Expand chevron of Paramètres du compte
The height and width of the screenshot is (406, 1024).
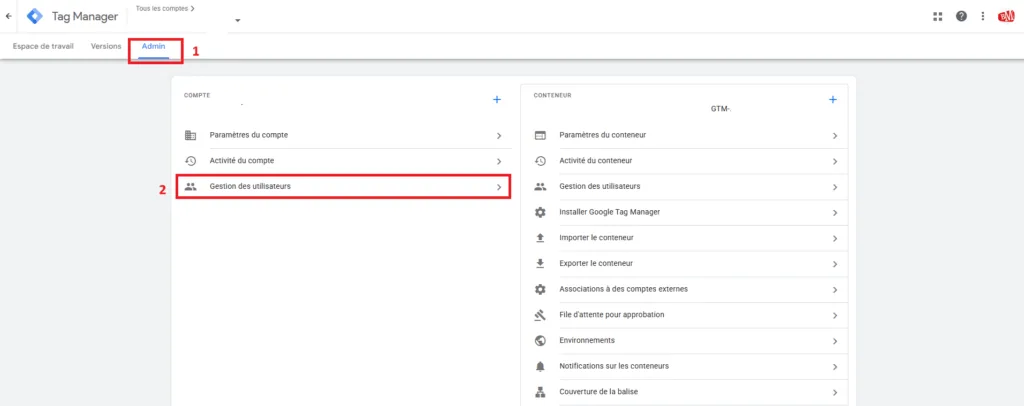498,136
